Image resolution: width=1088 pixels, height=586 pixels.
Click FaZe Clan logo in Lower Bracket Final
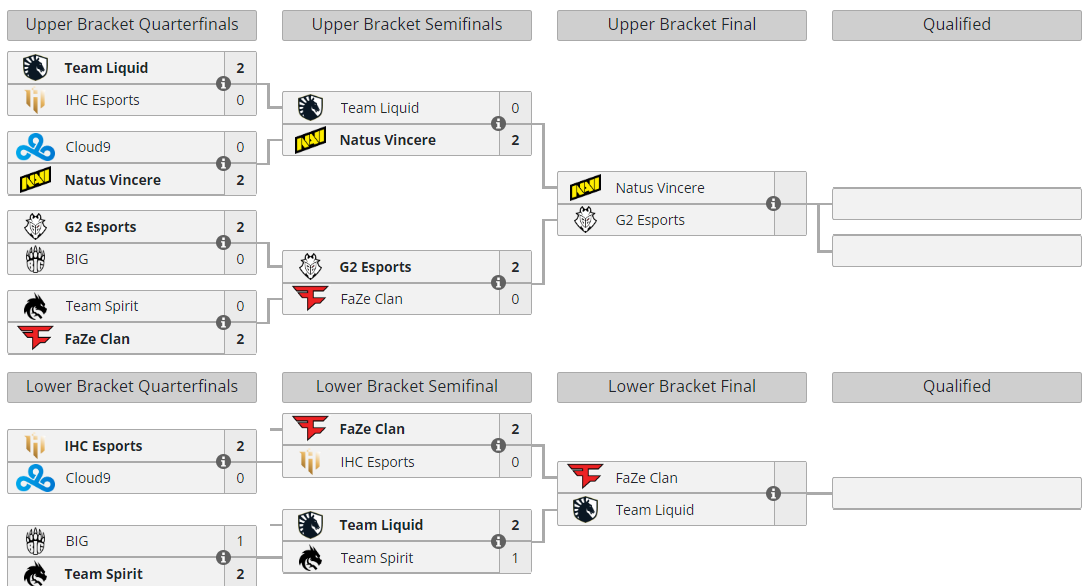pyautogui.click(x=586, y=478)
